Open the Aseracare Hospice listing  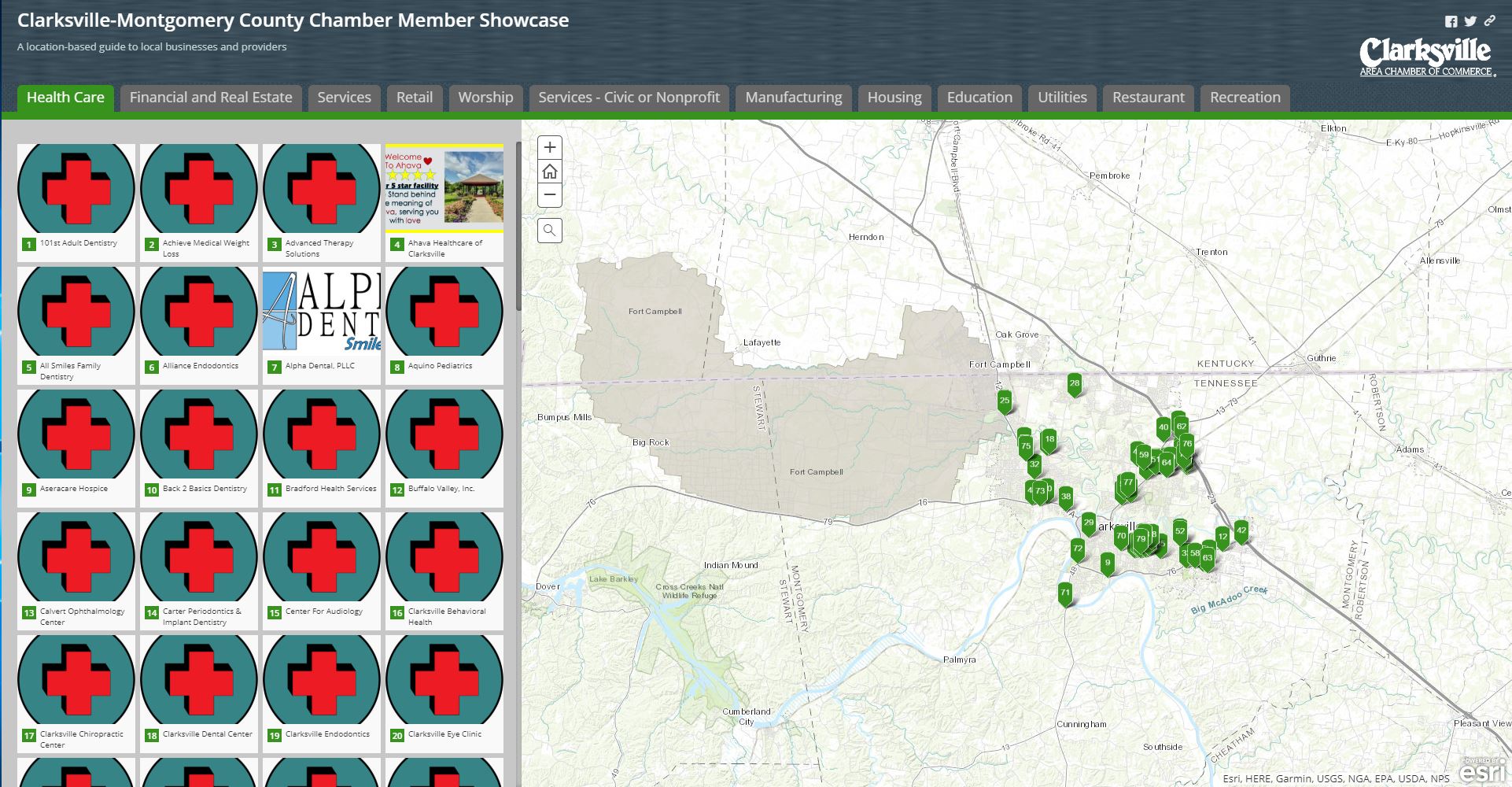[76, 449]
